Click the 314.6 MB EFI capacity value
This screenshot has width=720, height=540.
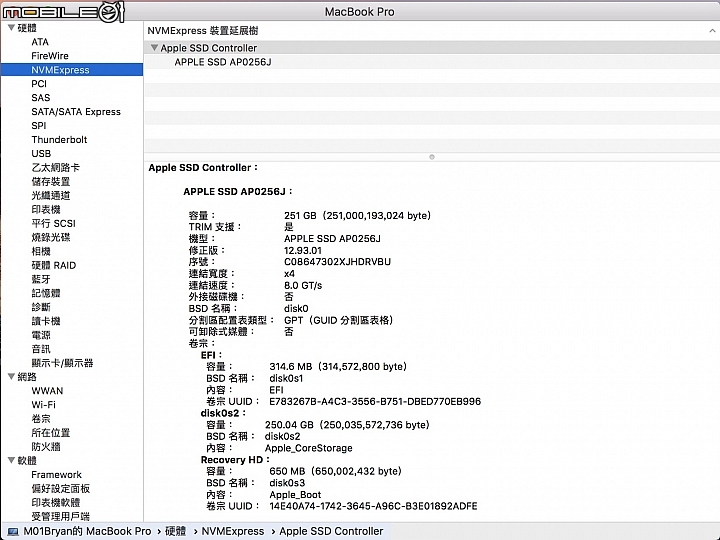click(x=338, y=367)
